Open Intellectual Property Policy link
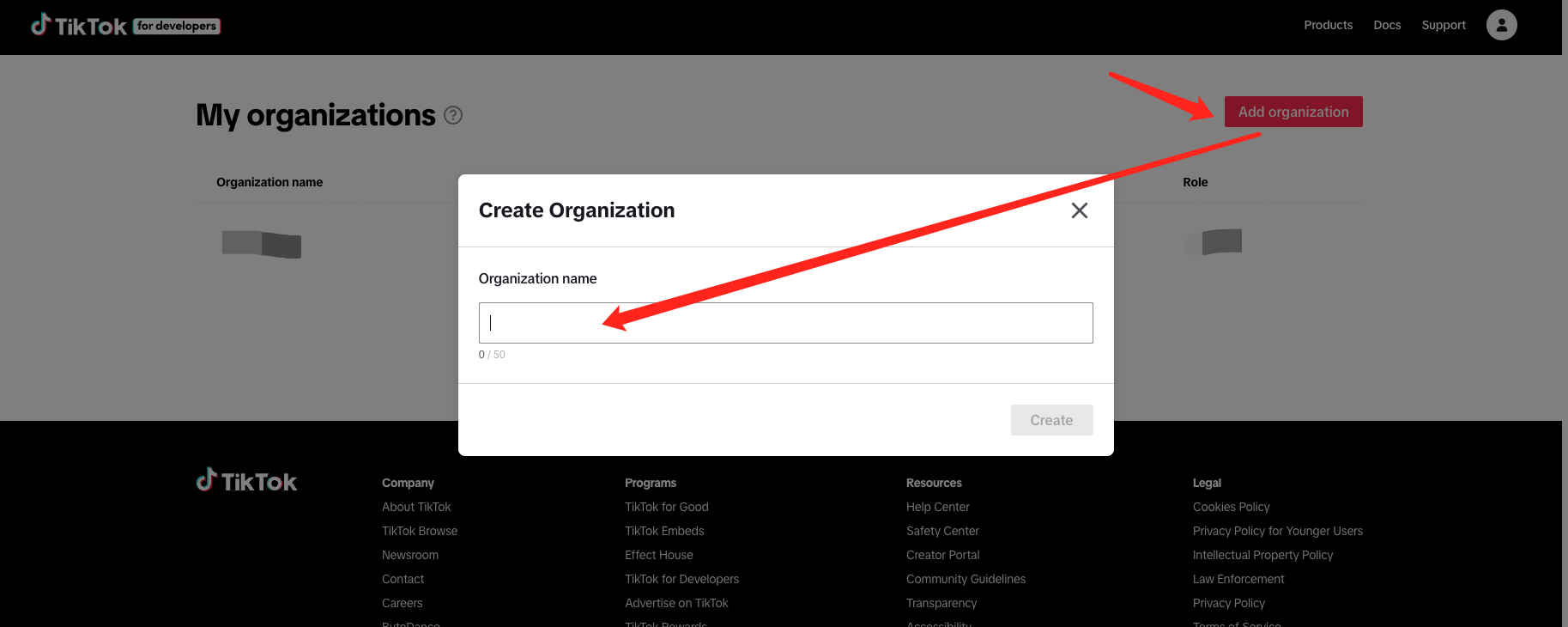This screenshot has width=1568, height=627. pyautogui.click(x=1262, y=555)
